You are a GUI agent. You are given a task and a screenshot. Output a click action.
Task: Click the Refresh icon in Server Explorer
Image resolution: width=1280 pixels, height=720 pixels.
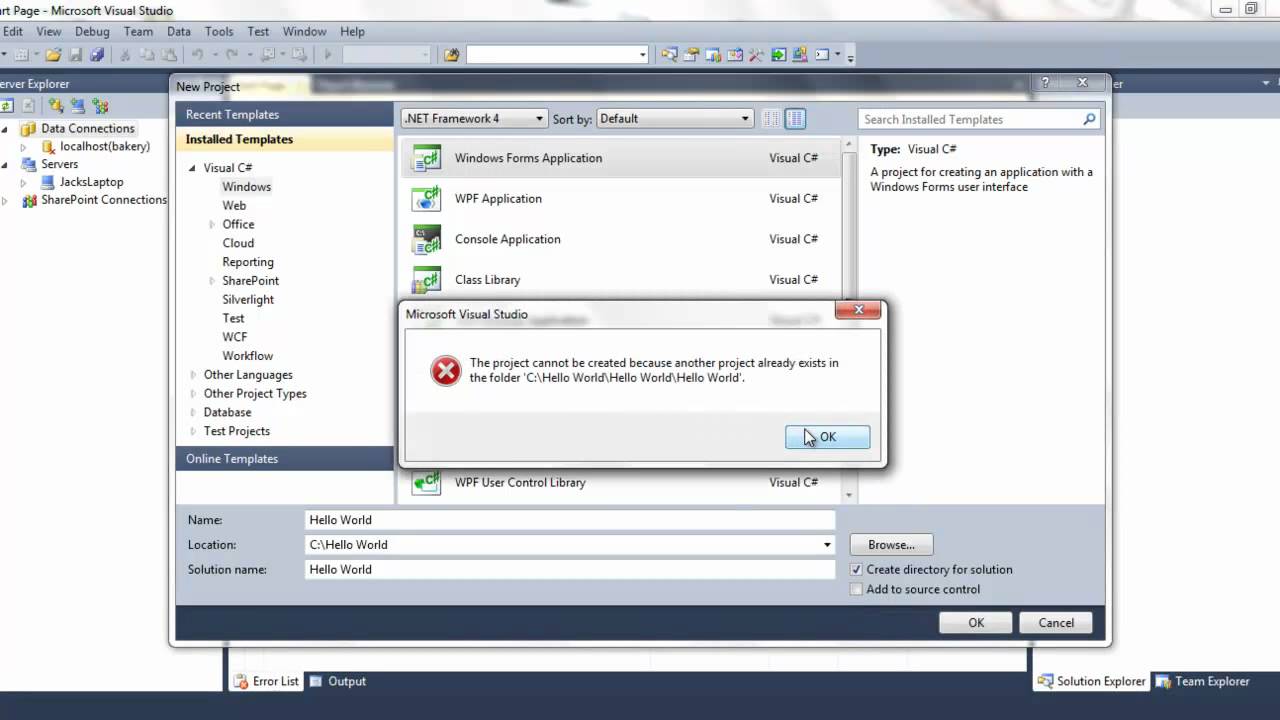pyautogui.click(x=7, y=105)
